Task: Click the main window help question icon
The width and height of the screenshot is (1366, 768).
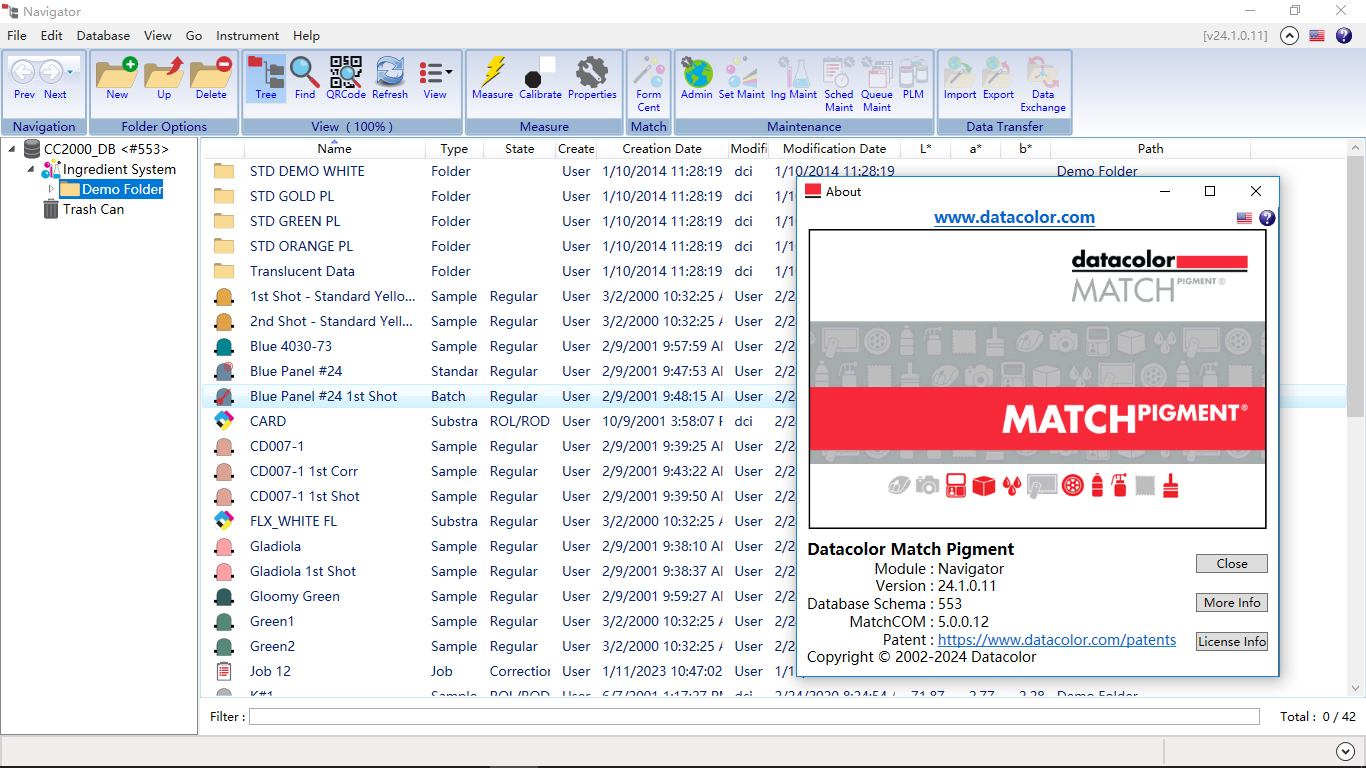Action: (x=1344, y=35)
